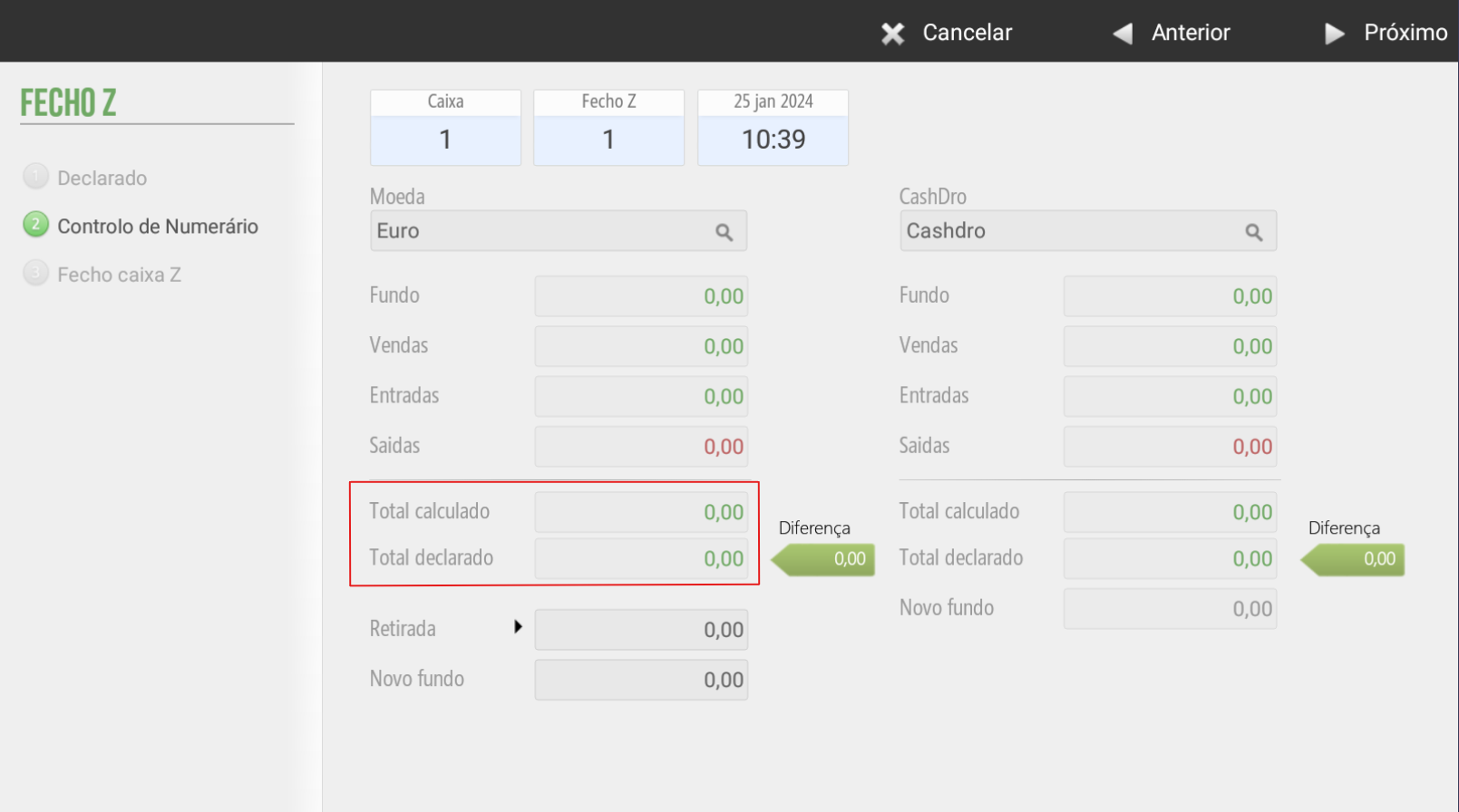Click Moeda Total calculado field

[641, 512]
